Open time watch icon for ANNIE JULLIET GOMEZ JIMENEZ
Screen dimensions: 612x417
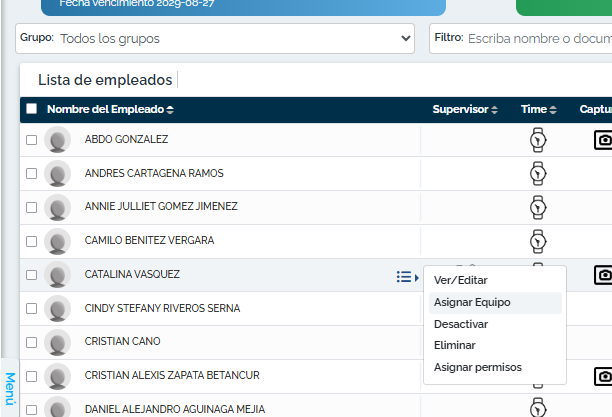coord(538,207)
